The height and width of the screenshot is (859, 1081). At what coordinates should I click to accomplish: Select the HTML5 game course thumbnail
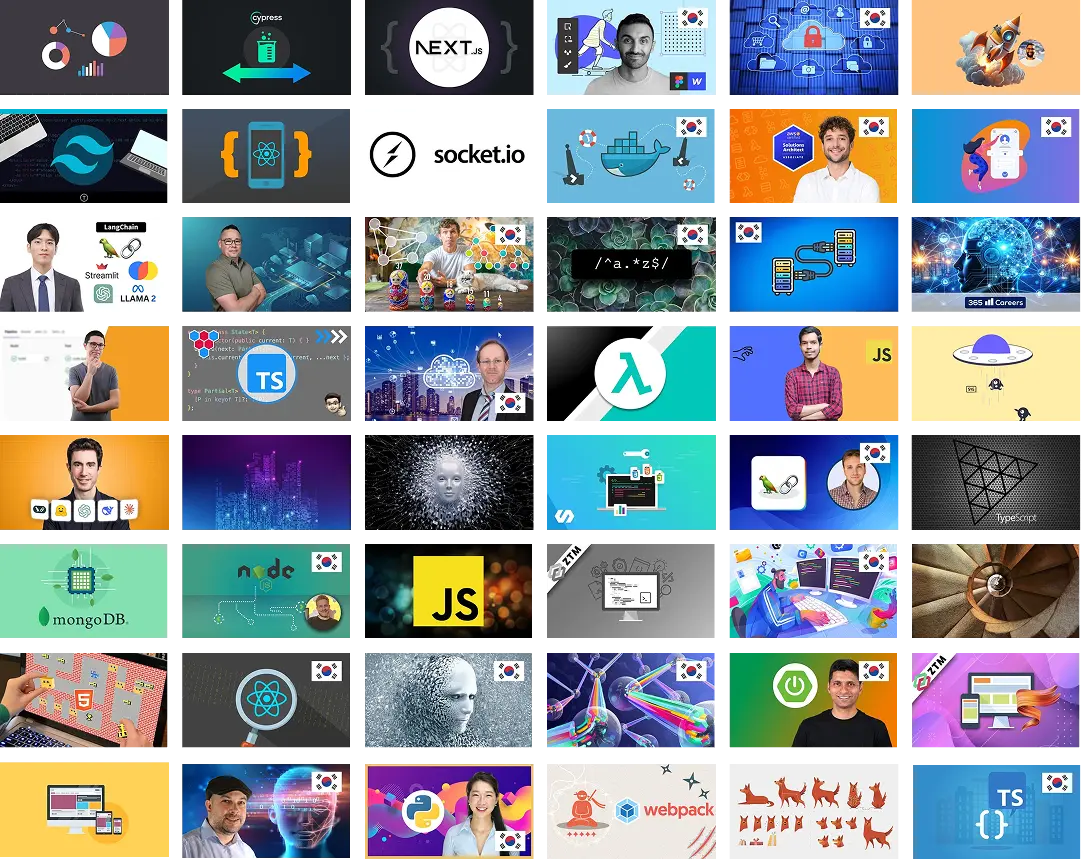coord(86,699)
